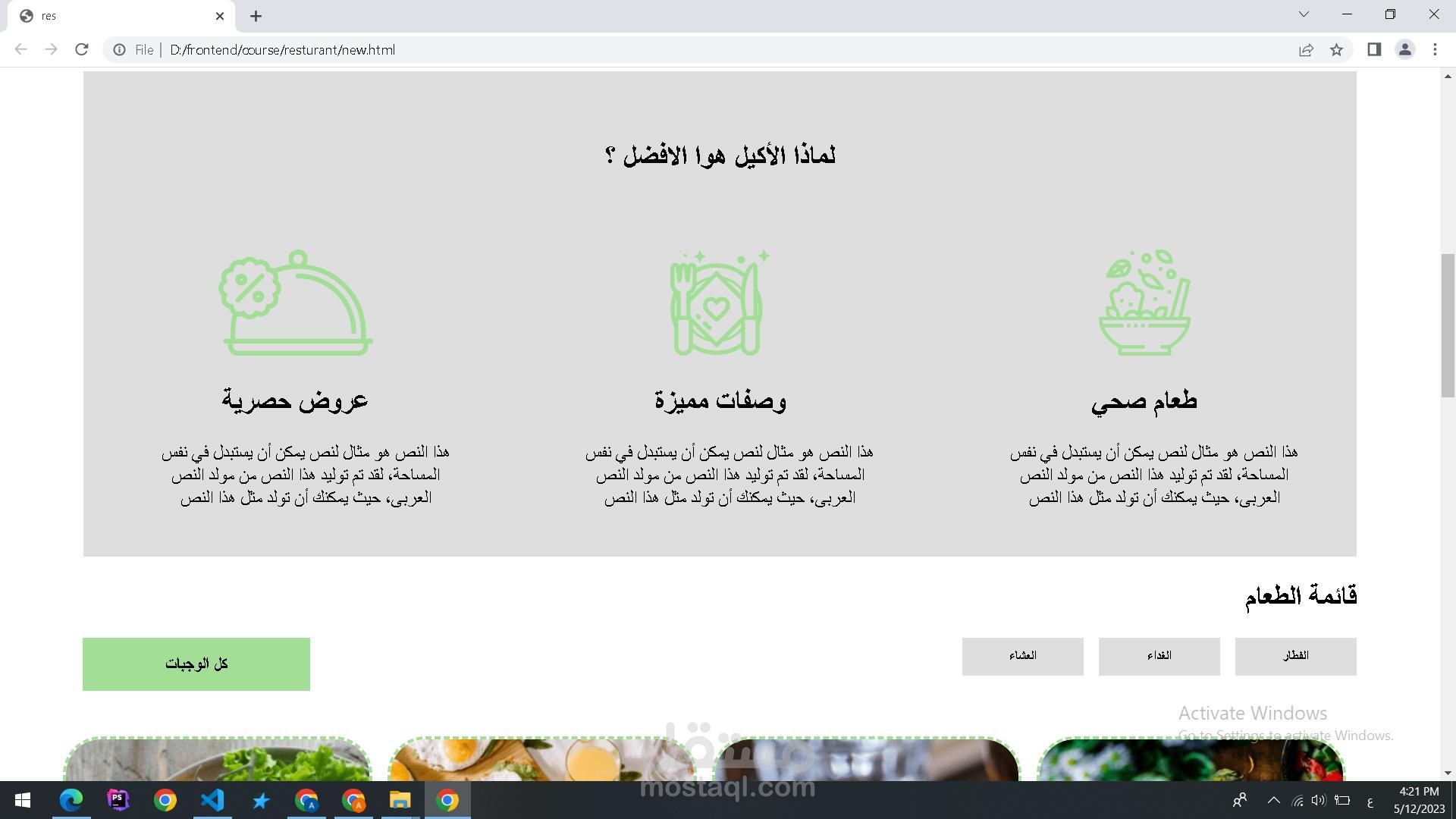Click the discount cloche offers icon
Screen dimensions: 1456x819
click(296, 303)
